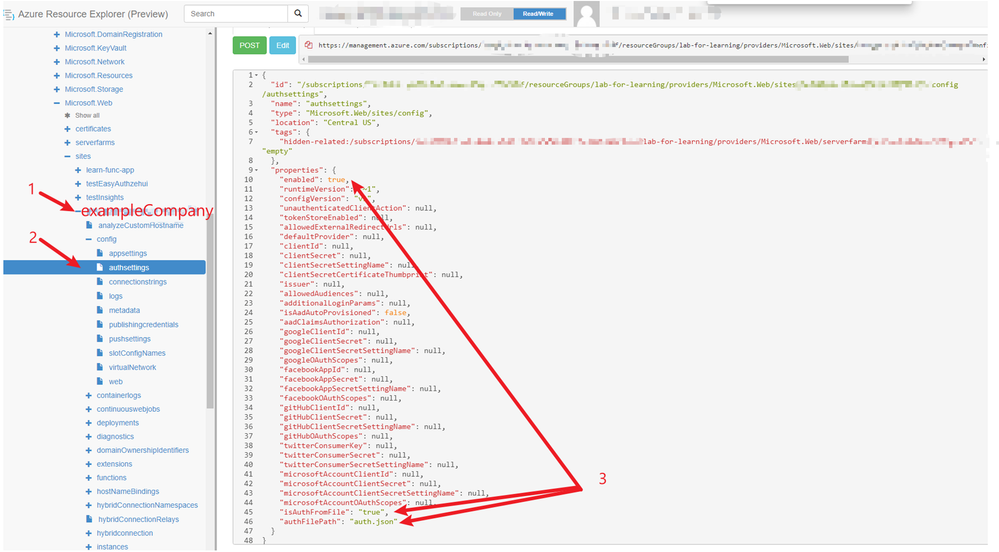Expand the Microsoft.DomainRegistration node
Viewport: 999px width, 552px height.
tap(57, 34)
